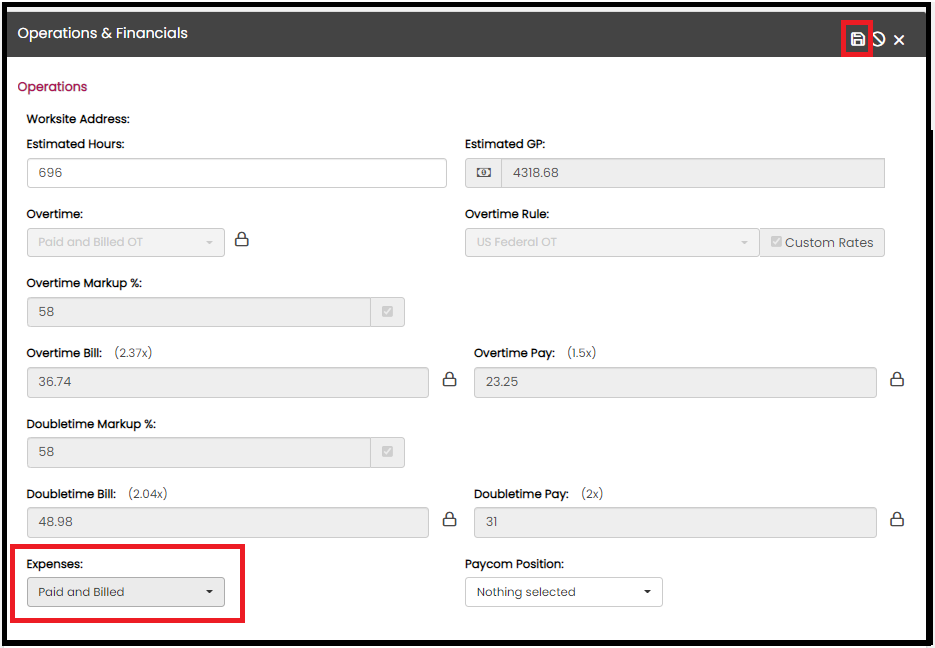
Task: Click the Expenses label
Action: (55, 564)
